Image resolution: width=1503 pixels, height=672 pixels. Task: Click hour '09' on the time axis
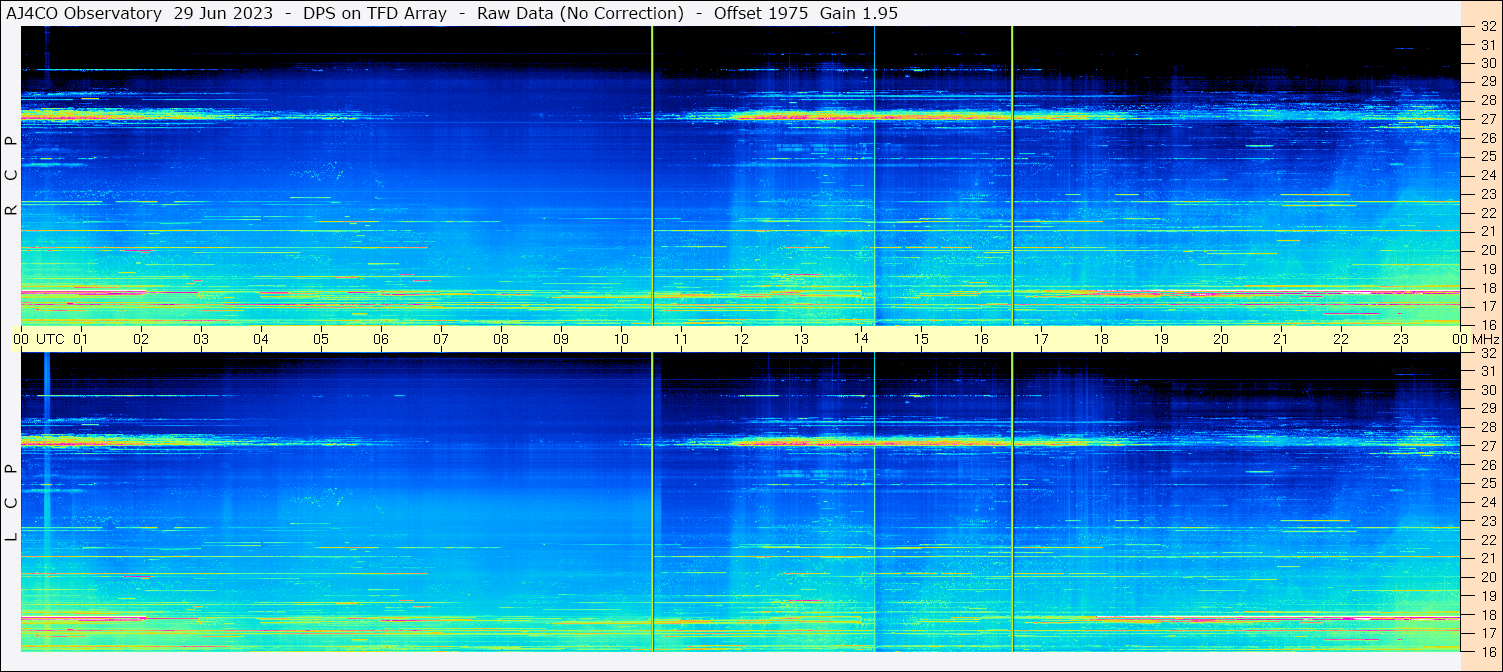click(561, 339)
